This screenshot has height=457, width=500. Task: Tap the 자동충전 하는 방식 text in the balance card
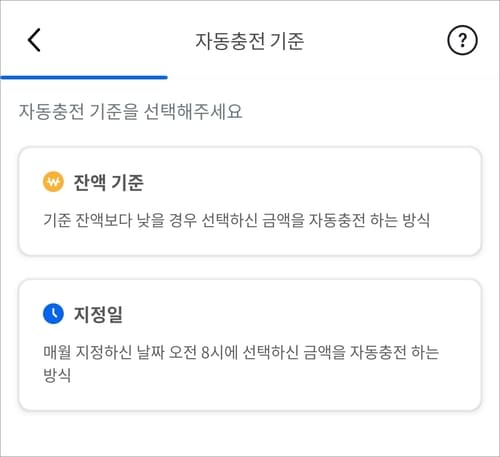pos(369,220)
